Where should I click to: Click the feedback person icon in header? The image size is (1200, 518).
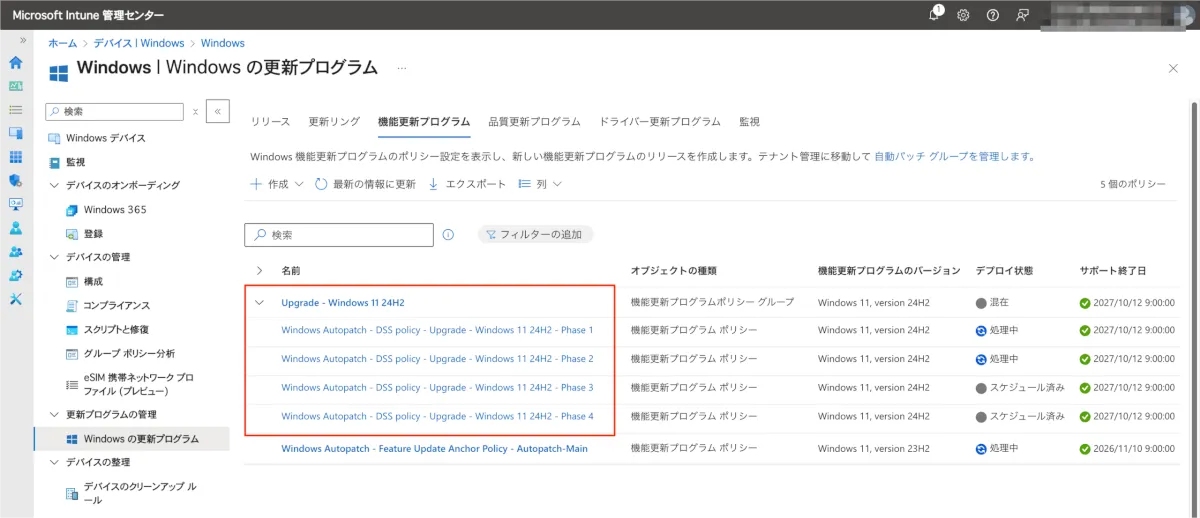click(1022, 15)
